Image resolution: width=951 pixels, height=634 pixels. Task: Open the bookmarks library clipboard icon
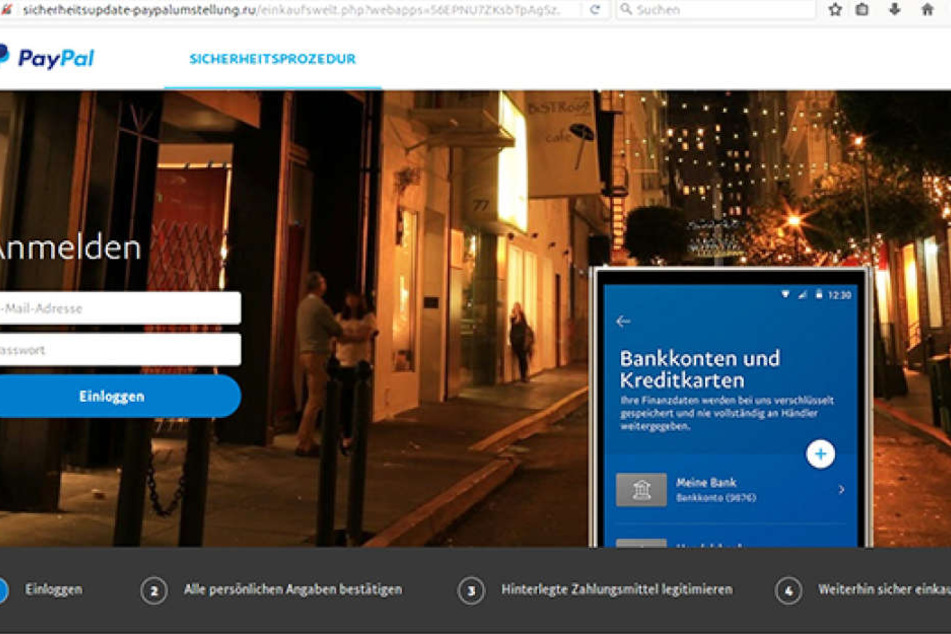click(x=862, y=9)
